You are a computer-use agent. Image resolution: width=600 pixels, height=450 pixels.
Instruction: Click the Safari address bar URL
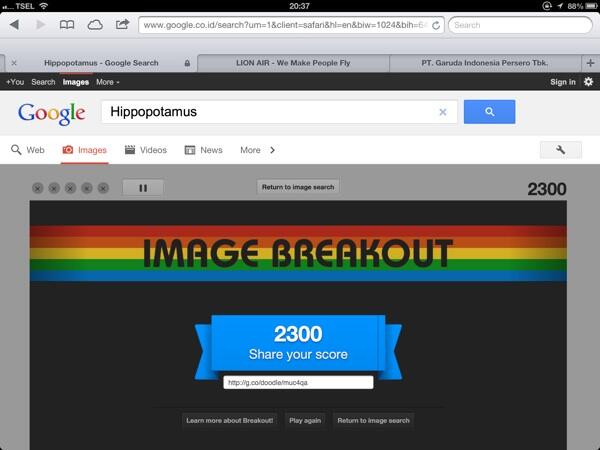285,25
